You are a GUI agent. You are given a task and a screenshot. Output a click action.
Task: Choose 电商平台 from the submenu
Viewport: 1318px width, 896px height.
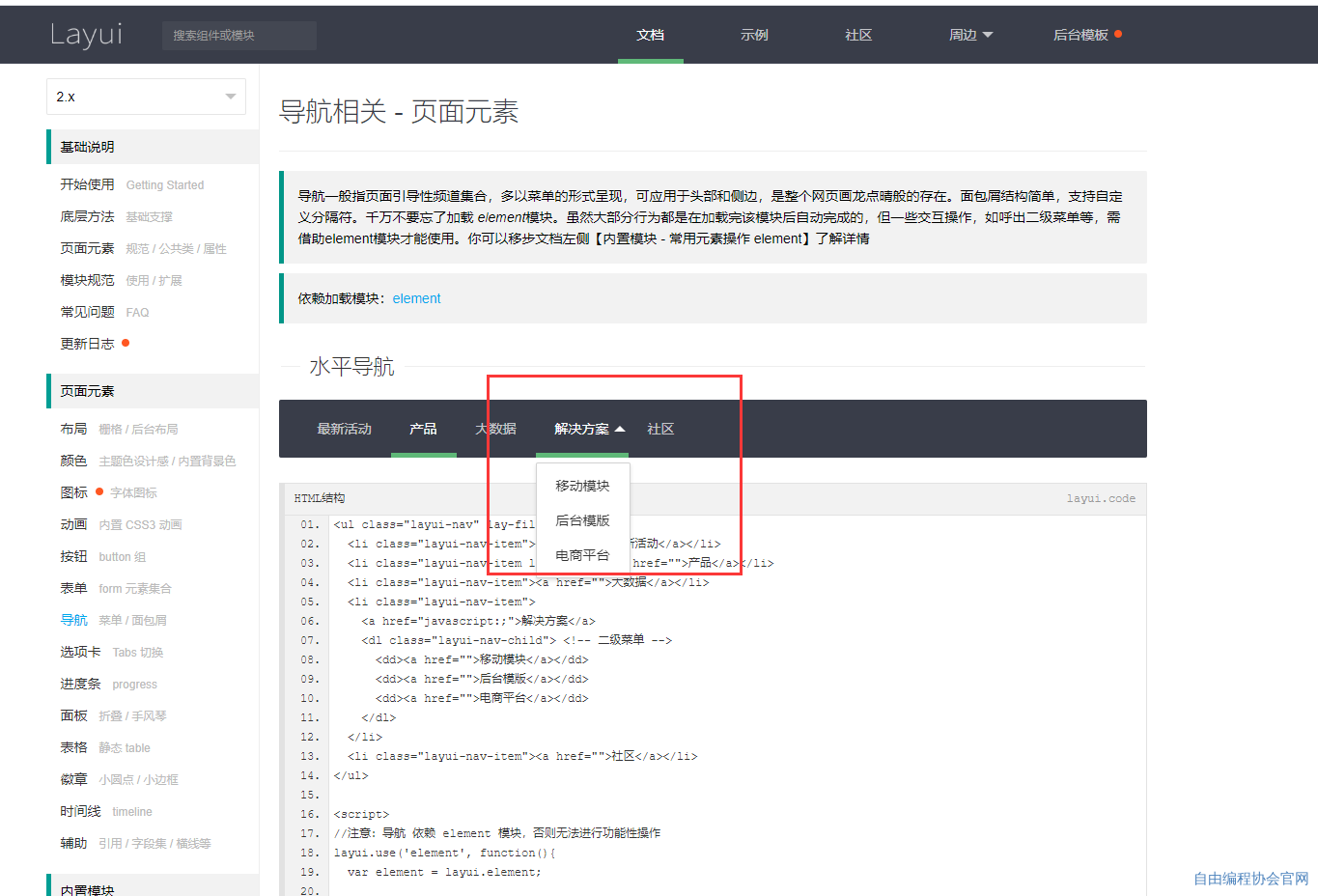(583, 555)
